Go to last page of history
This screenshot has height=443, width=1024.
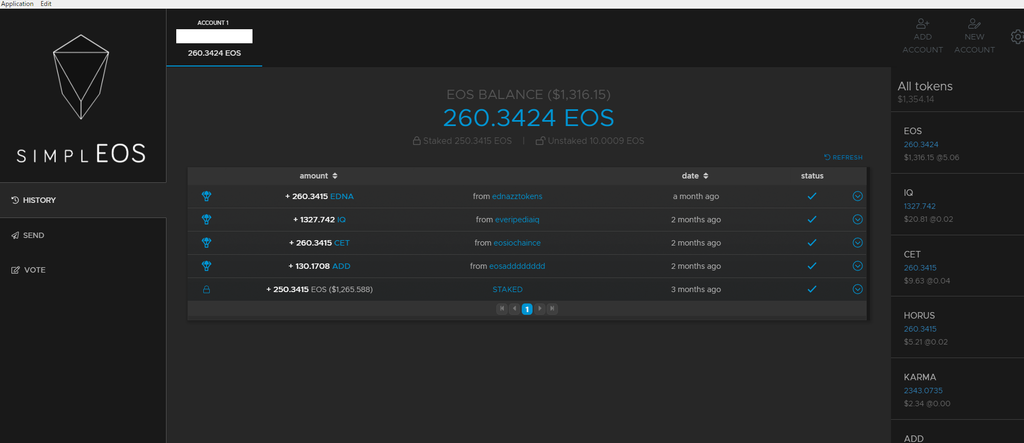(552, 308)
